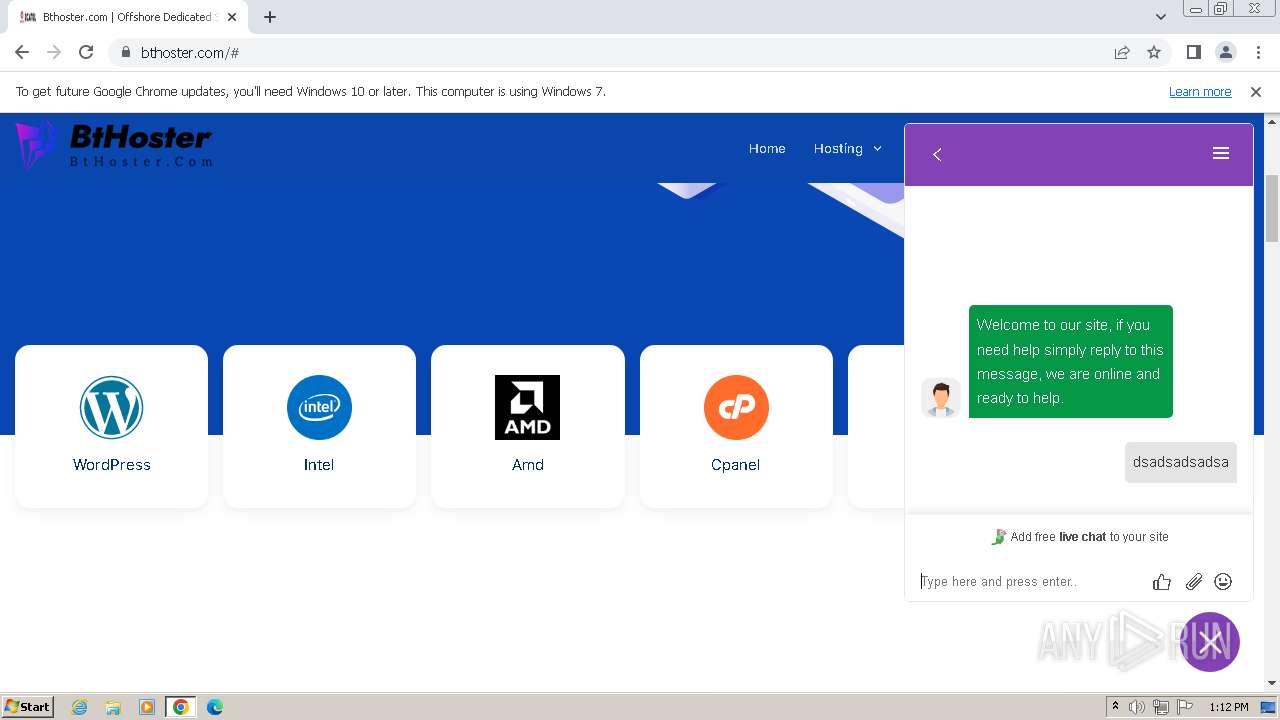The image size is (1280, 720).
Task: Click the agent avatar in chat
Action: coord(941,398)
